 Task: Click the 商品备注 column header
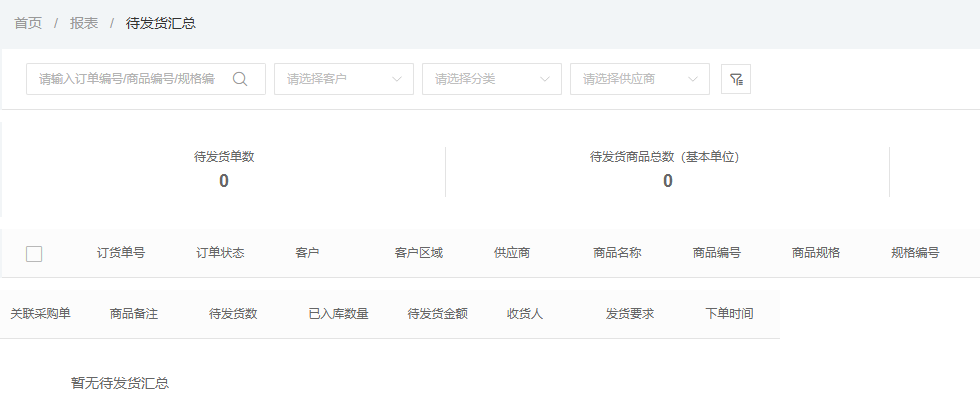134,314
